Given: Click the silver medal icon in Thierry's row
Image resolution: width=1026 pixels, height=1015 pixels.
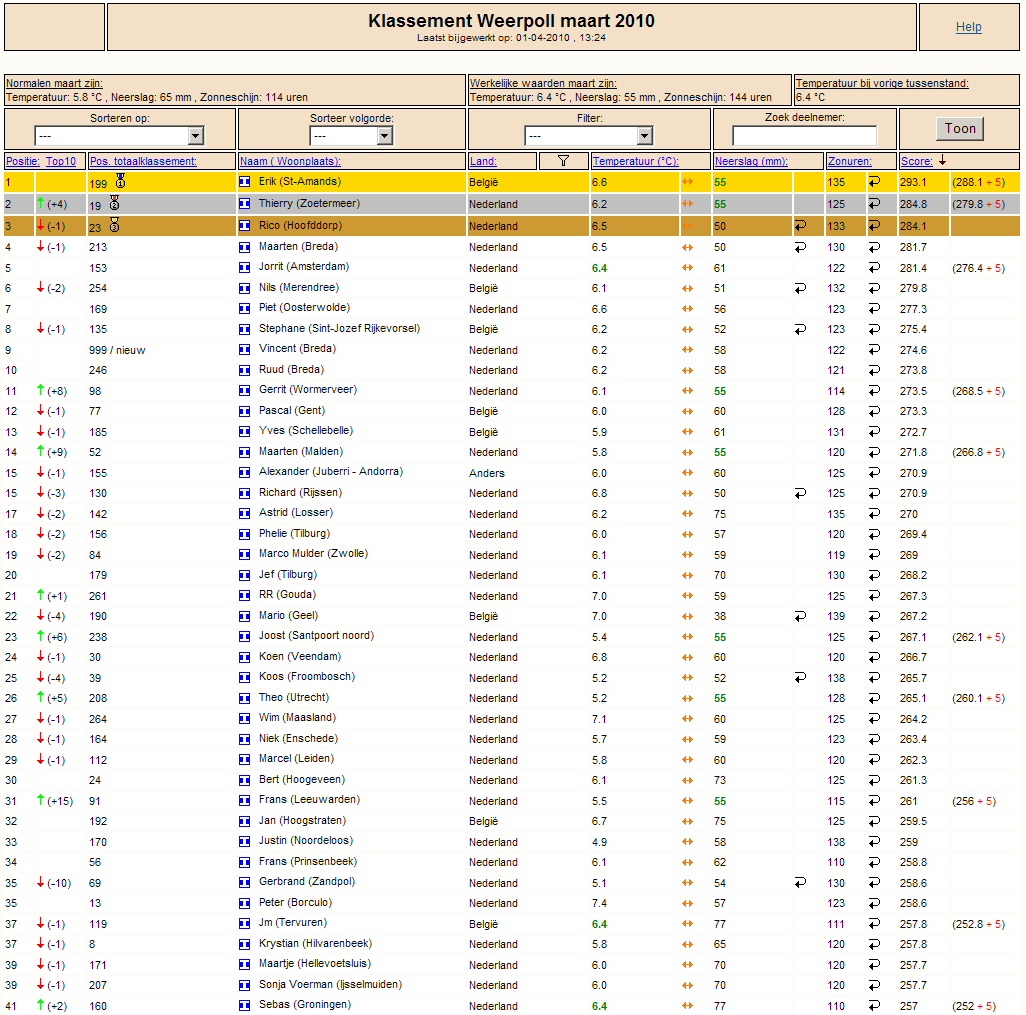Looking at the screenshot, I should (x=115, y=203).
